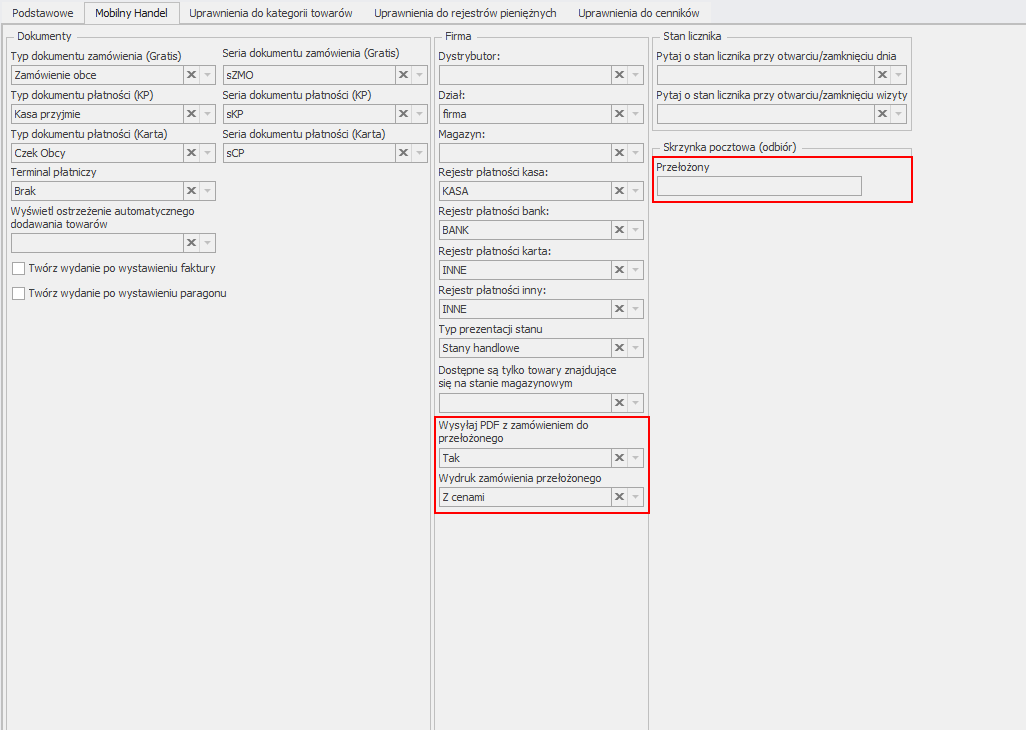This screenshot has width=1026, height=730.
Task: Expand the Czek Obcy document type dropdown
Action: [x=208, y=153]
